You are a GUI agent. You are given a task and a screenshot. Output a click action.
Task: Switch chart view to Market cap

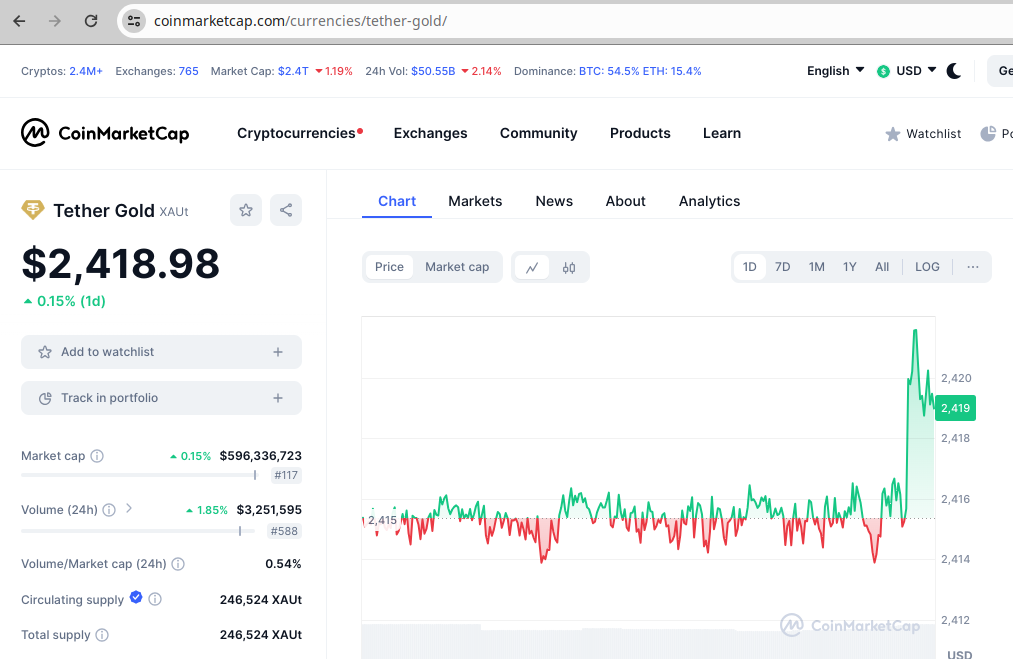457,267
